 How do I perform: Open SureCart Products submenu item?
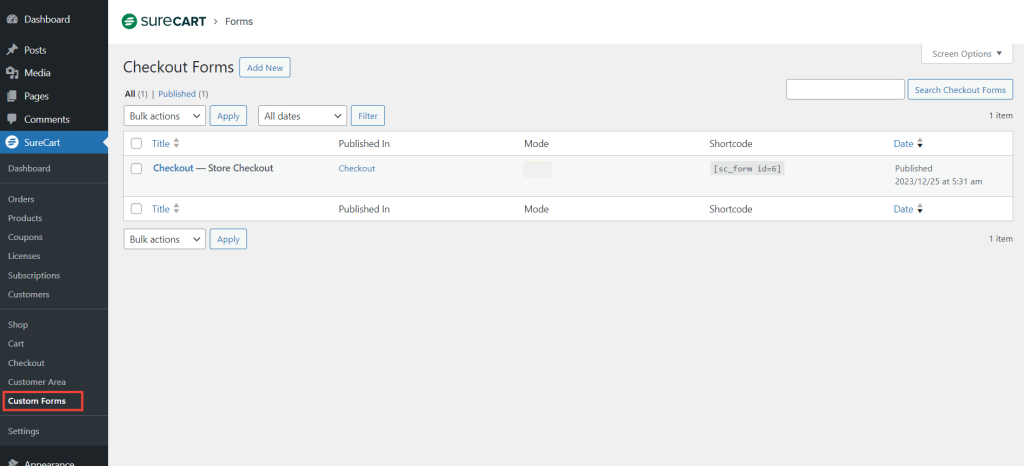coord(25,218)
